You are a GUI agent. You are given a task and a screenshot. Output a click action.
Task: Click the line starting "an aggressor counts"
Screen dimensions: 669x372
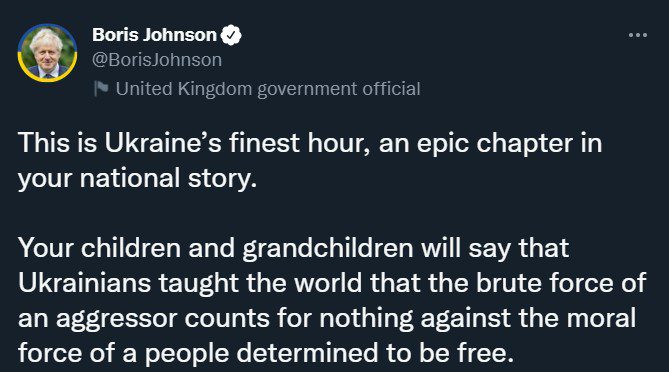click(x=327, y=319)
